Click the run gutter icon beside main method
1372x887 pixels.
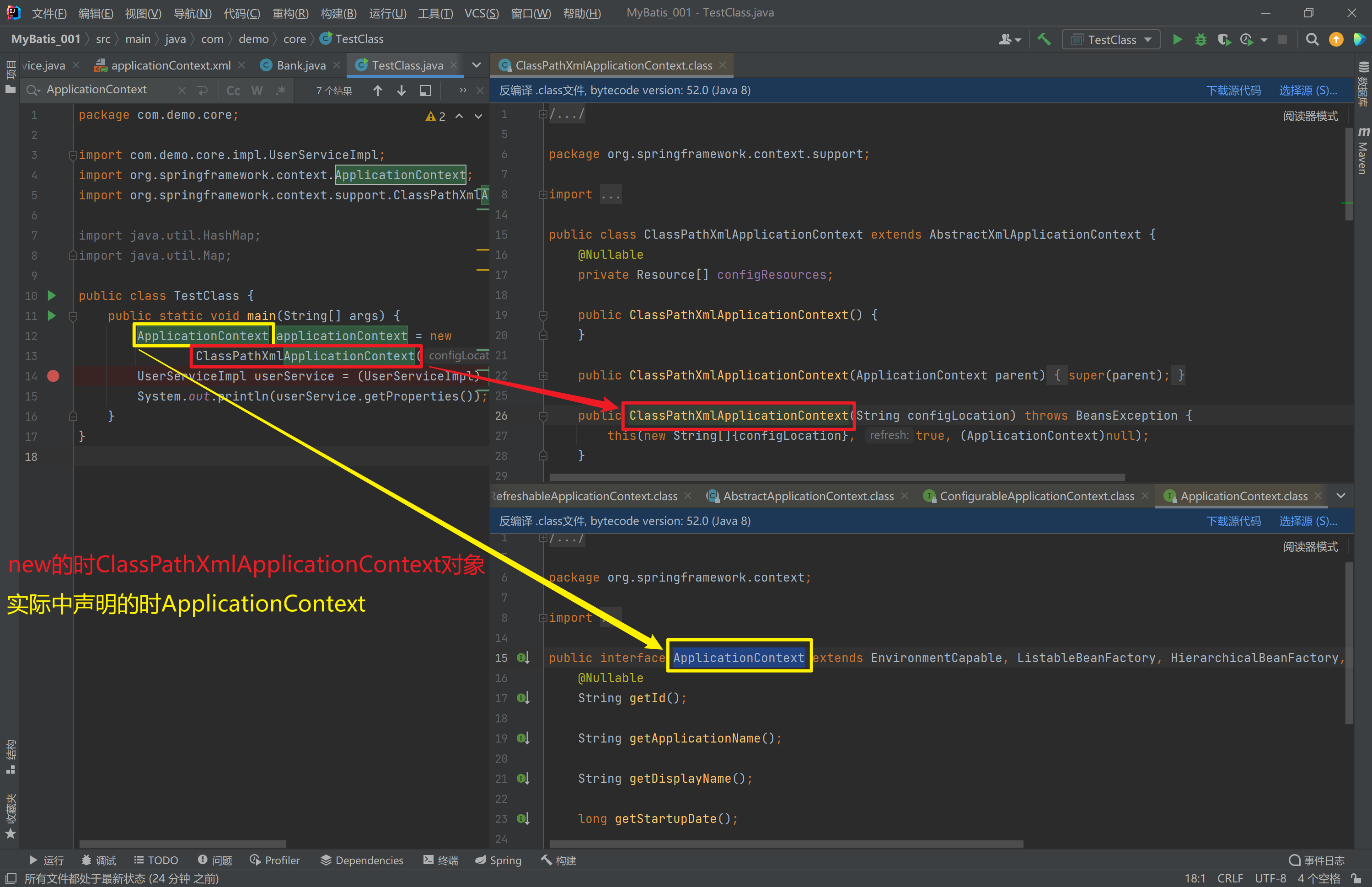click(52, 315)
